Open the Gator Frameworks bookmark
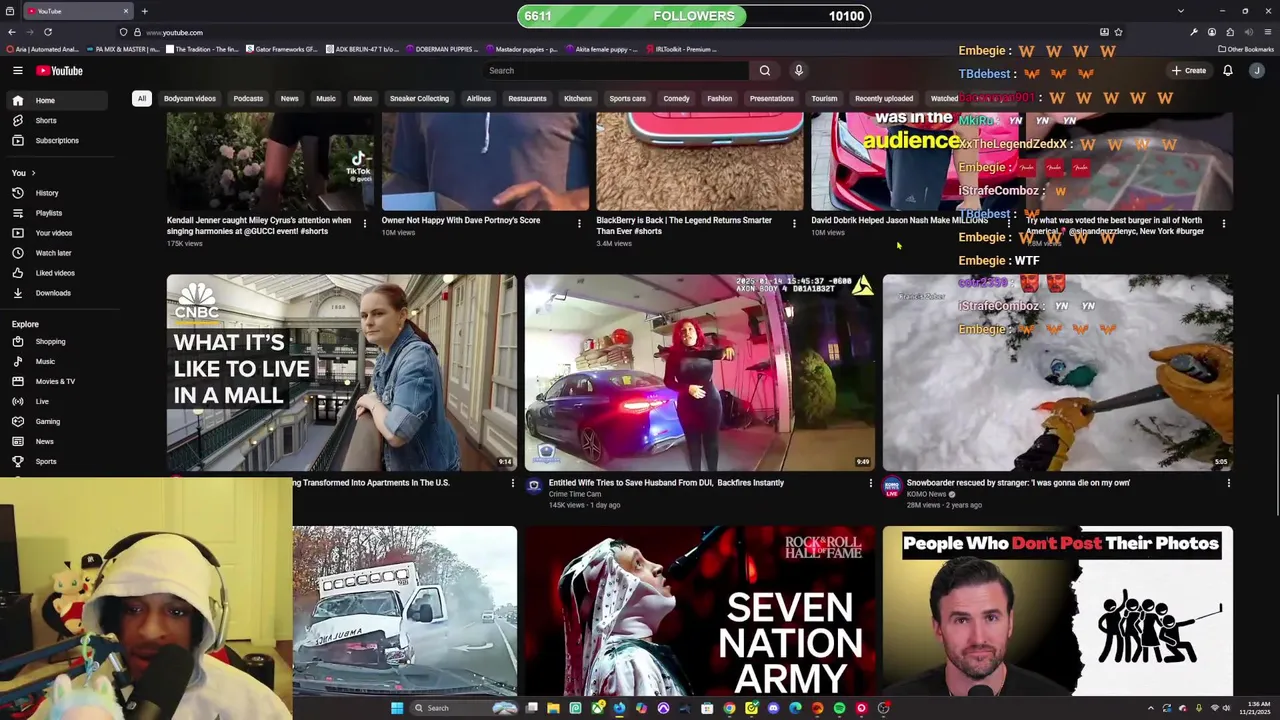Image resolution: width=1280 pixels, height=720 pixels. [x=281, y=49]
